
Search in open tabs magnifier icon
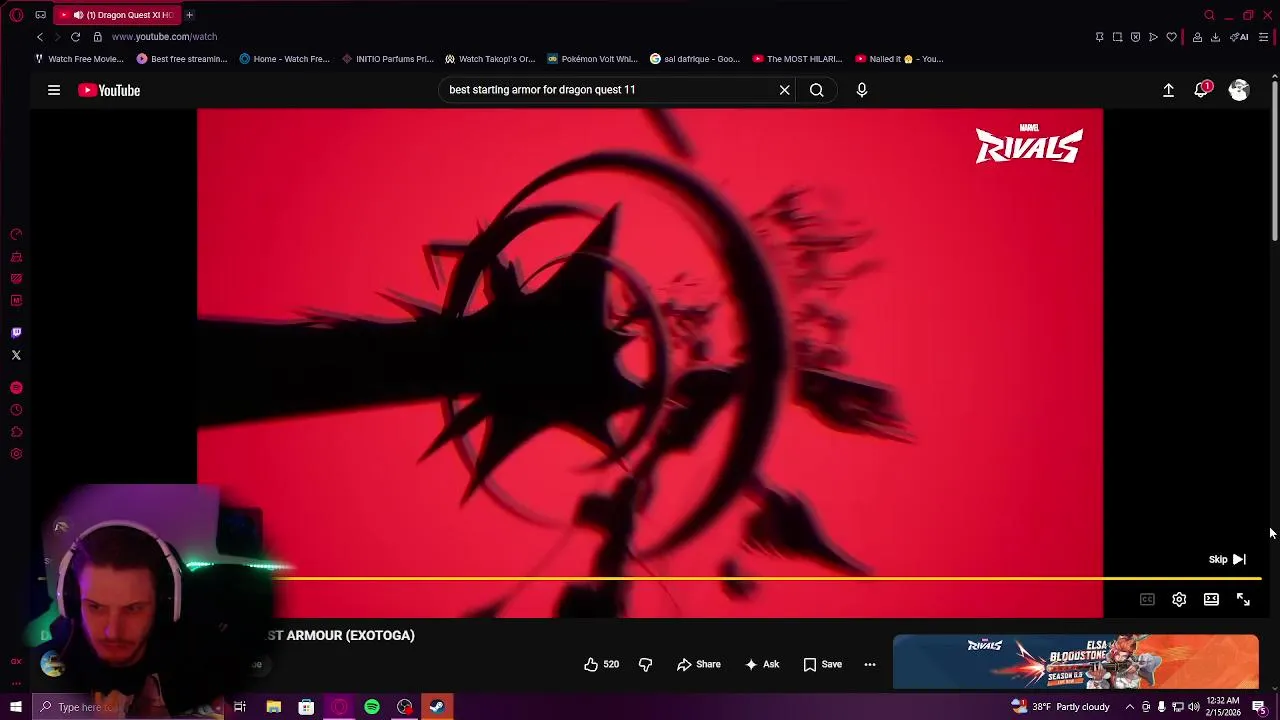click(1209, 15)
